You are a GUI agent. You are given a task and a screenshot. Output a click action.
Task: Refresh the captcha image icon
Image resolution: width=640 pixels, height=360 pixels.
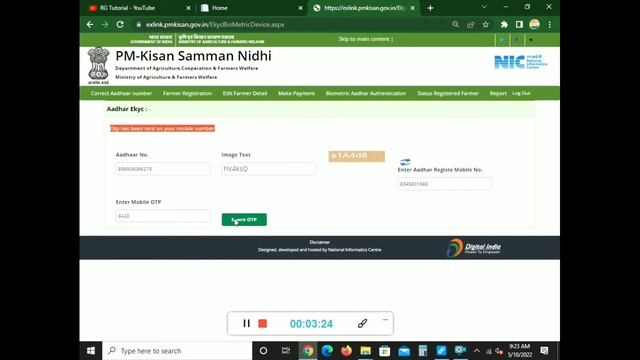click(405, 162)
